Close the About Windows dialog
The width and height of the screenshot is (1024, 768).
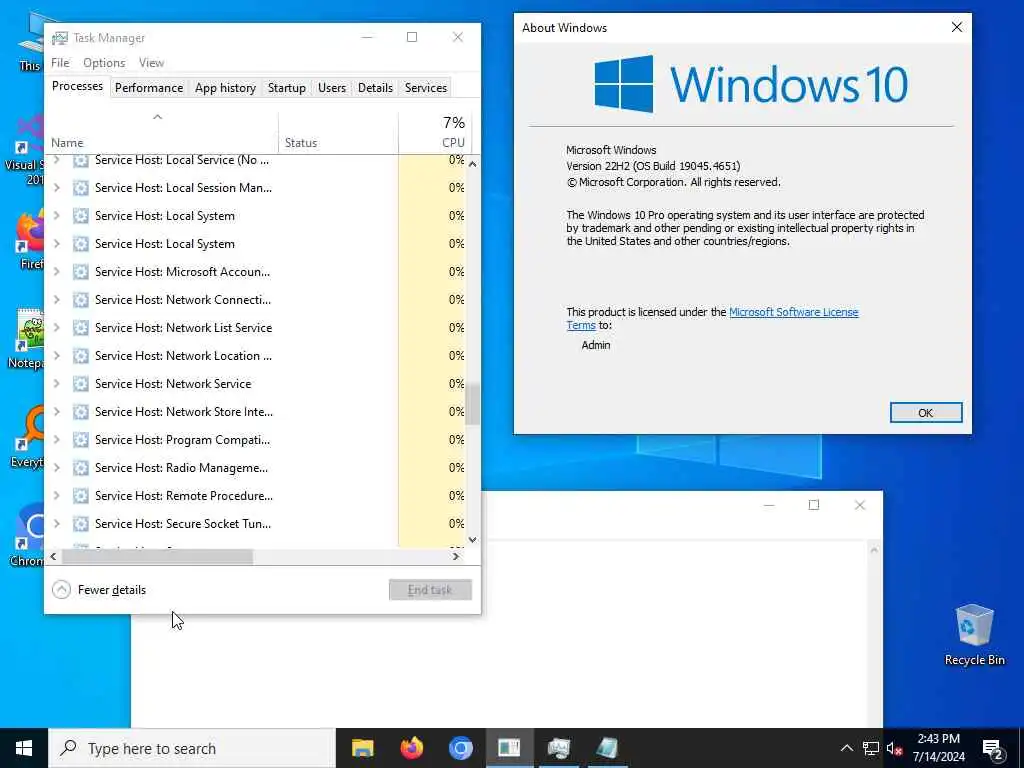click(x=957, y=27)
